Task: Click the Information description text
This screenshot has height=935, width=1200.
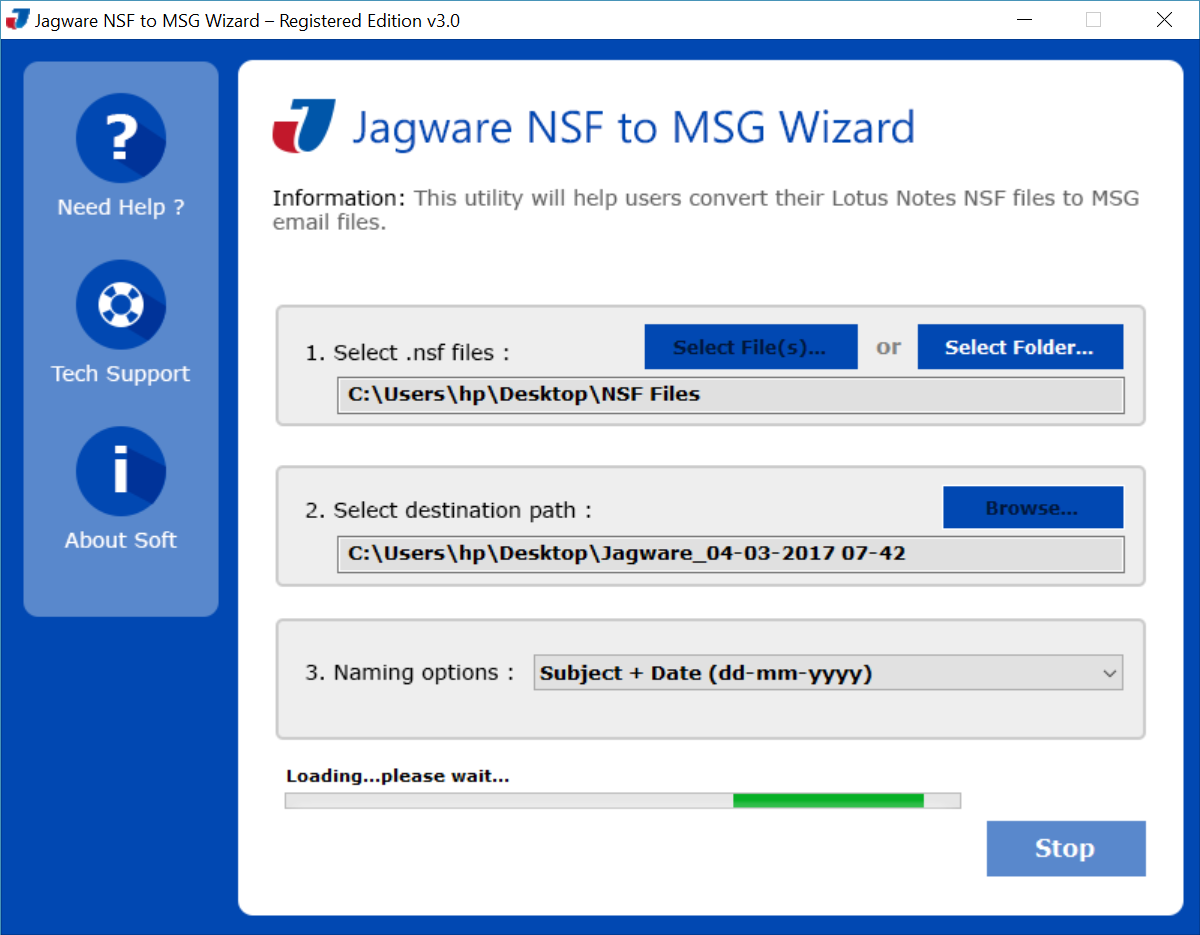Action: tap(706, 210)
